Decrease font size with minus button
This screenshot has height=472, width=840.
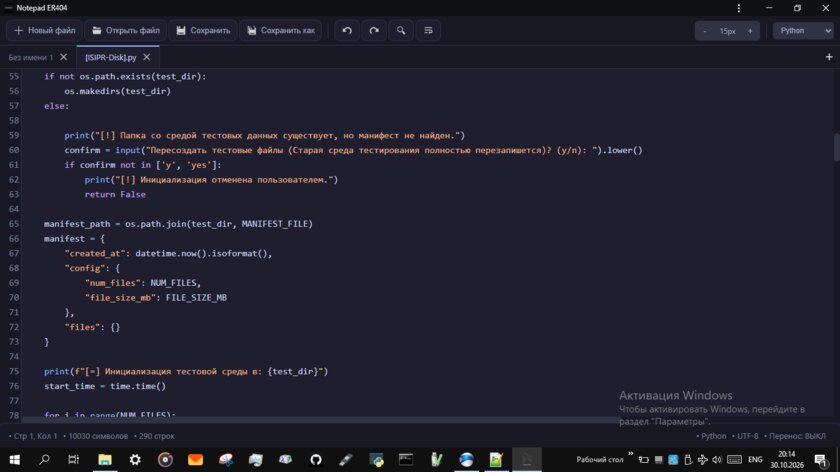[704, 31]
